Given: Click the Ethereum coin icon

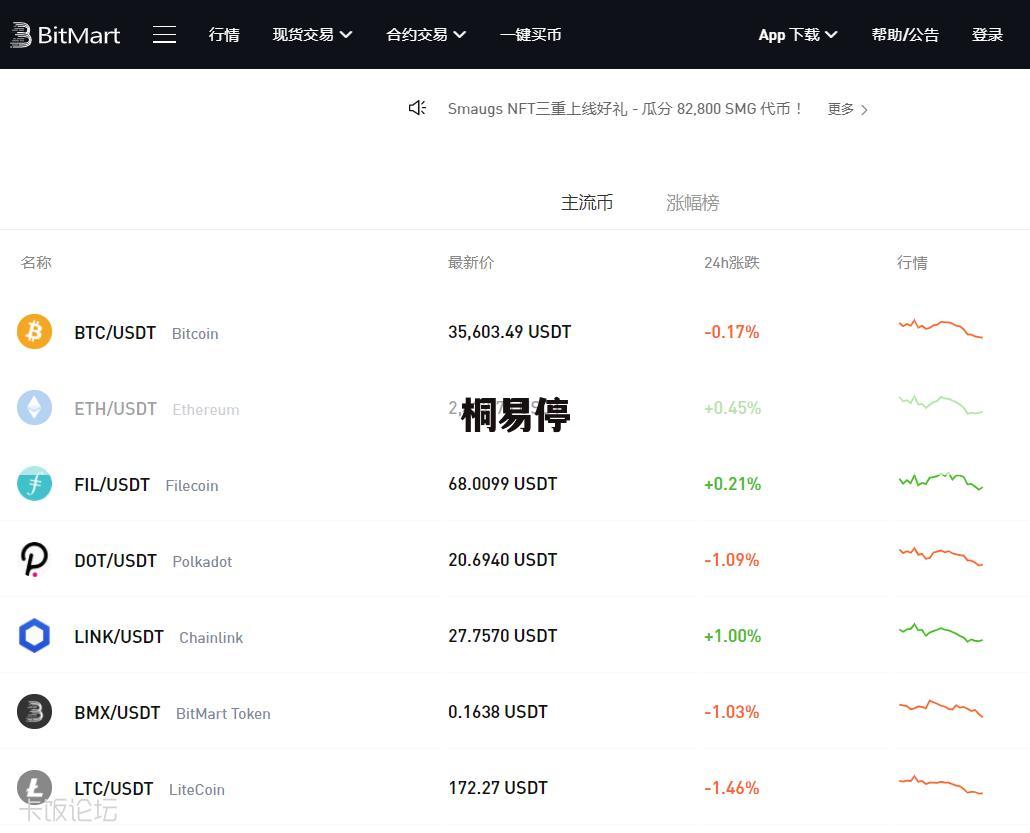Looking at the screenshot, I should click(34, 407).
